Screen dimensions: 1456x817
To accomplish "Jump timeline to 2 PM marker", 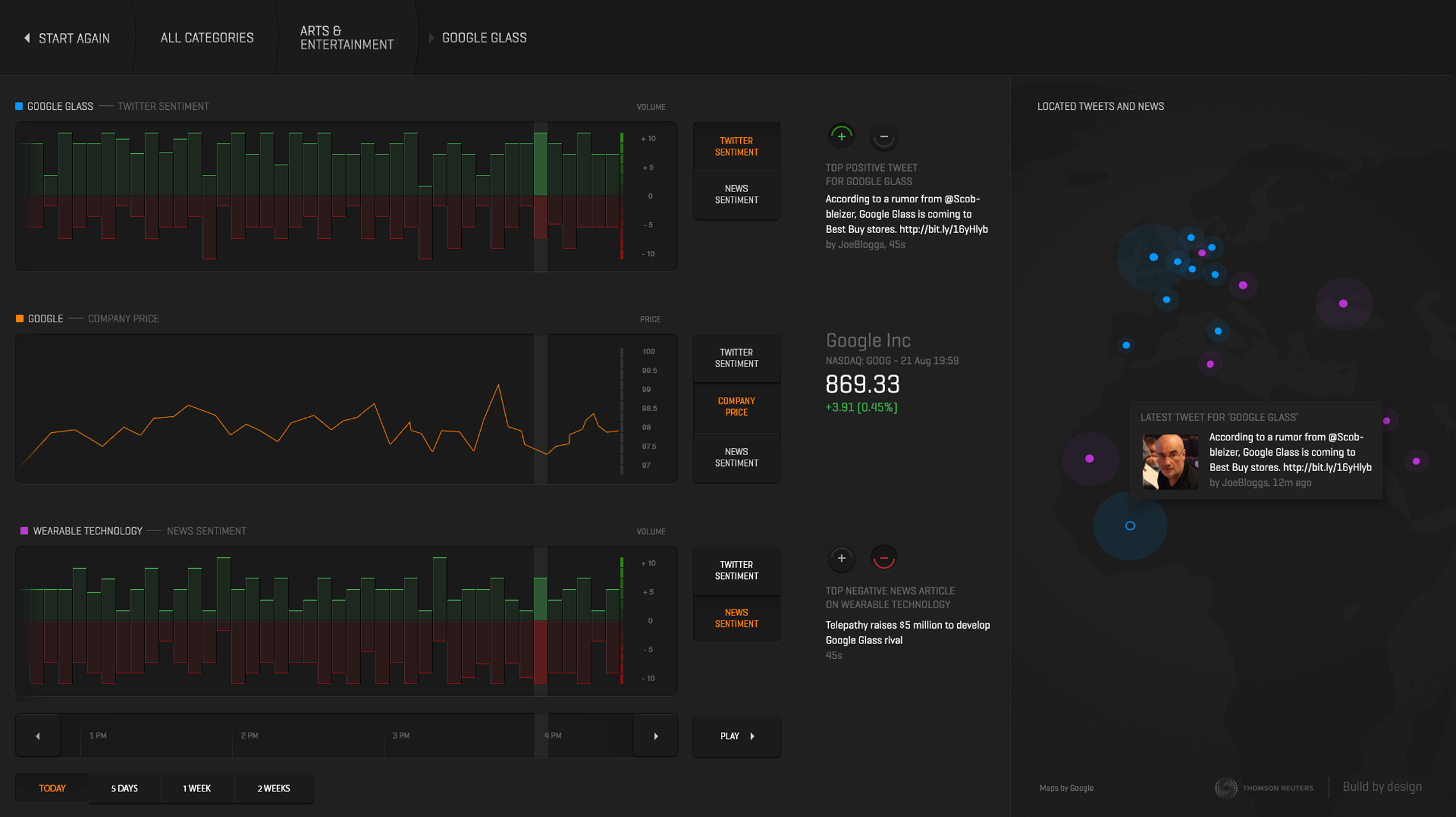I will 250,736.
